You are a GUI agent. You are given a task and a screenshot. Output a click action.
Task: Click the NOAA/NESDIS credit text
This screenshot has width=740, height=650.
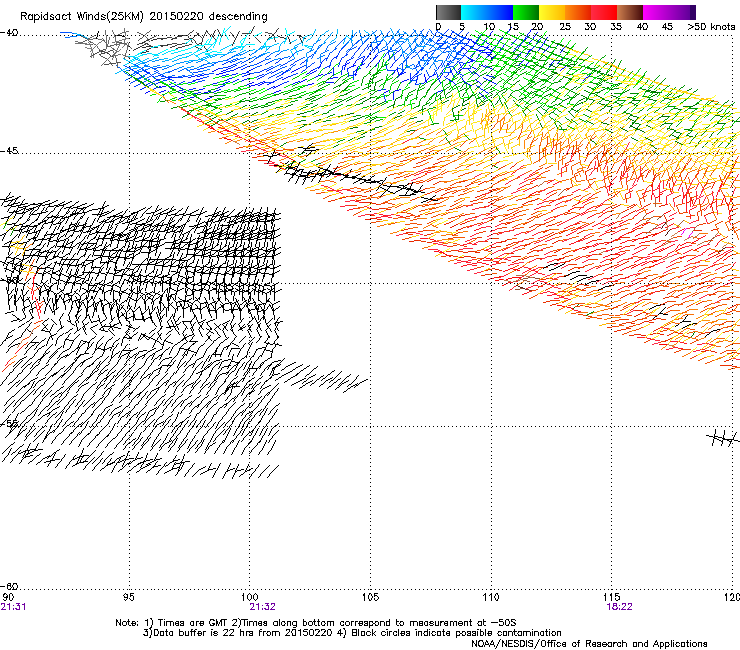pyautogui.click(x=589, y=644)
